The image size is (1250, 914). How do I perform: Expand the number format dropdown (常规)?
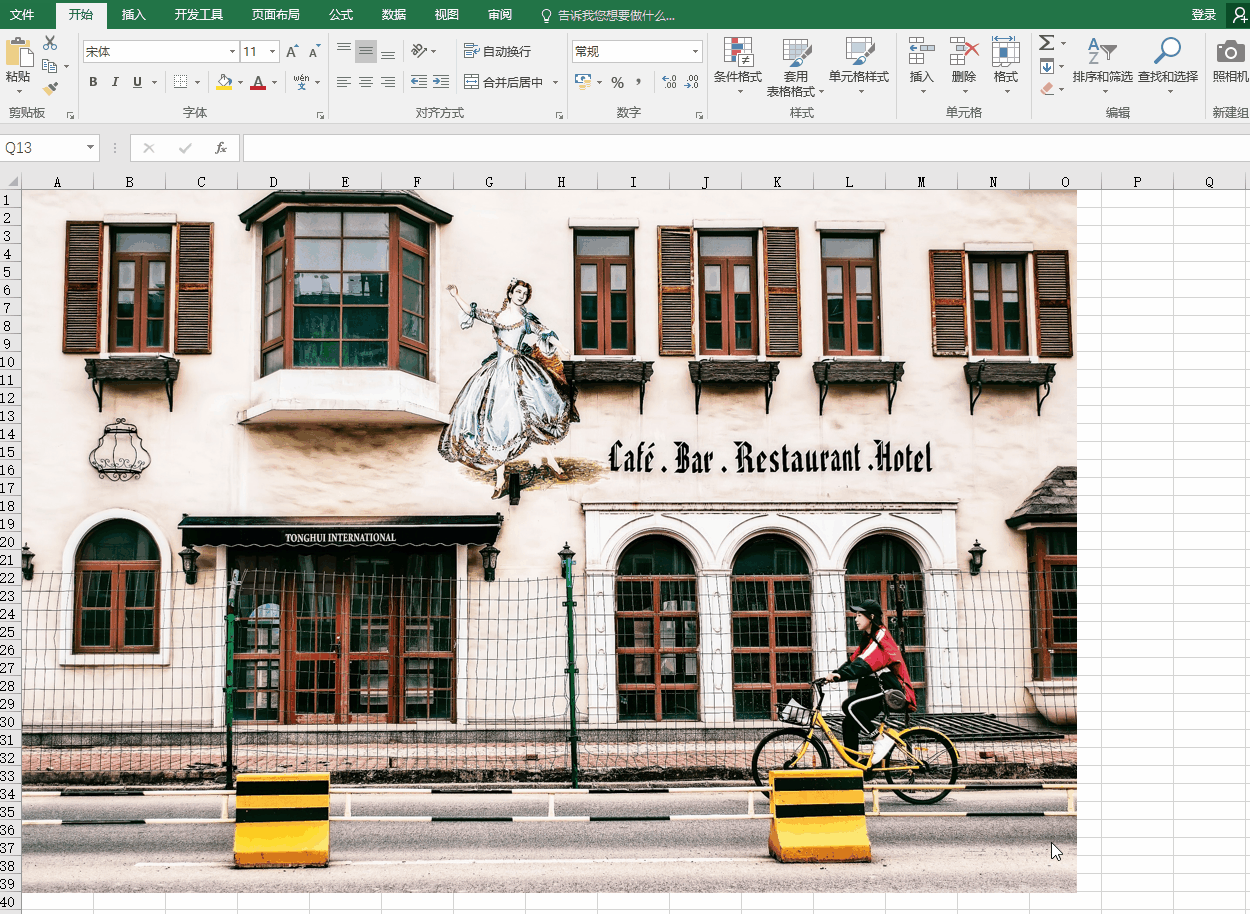tap(695, 51)
